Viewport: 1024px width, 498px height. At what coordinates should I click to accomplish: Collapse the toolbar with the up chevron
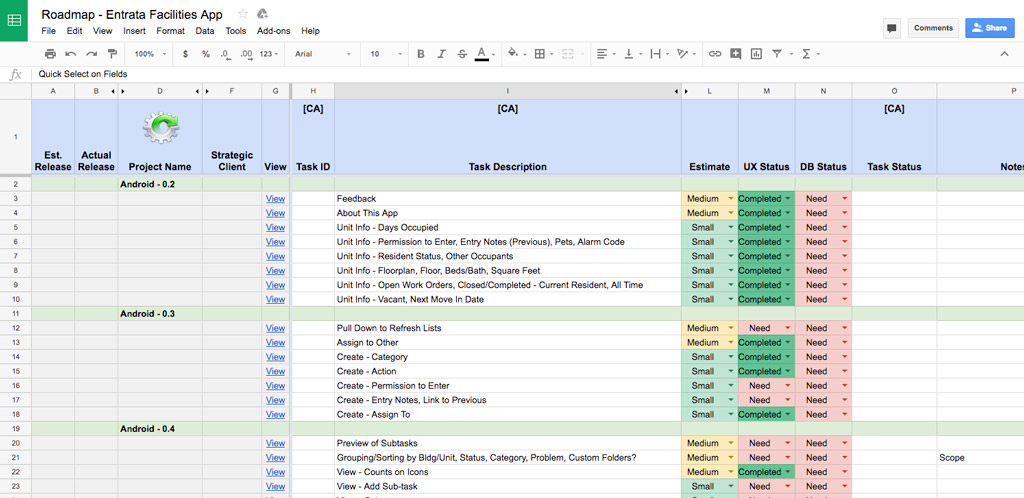pyautogui.click(x=1004, y=54)
